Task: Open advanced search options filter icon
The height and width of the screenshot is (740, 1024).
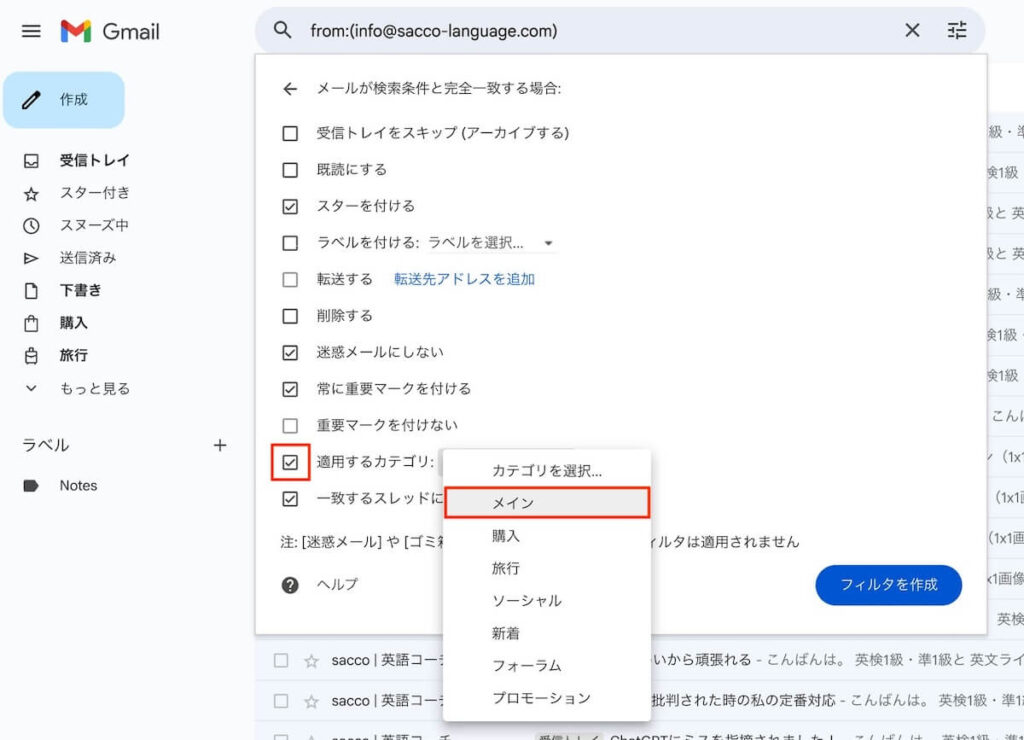Action: pos(957,31)
